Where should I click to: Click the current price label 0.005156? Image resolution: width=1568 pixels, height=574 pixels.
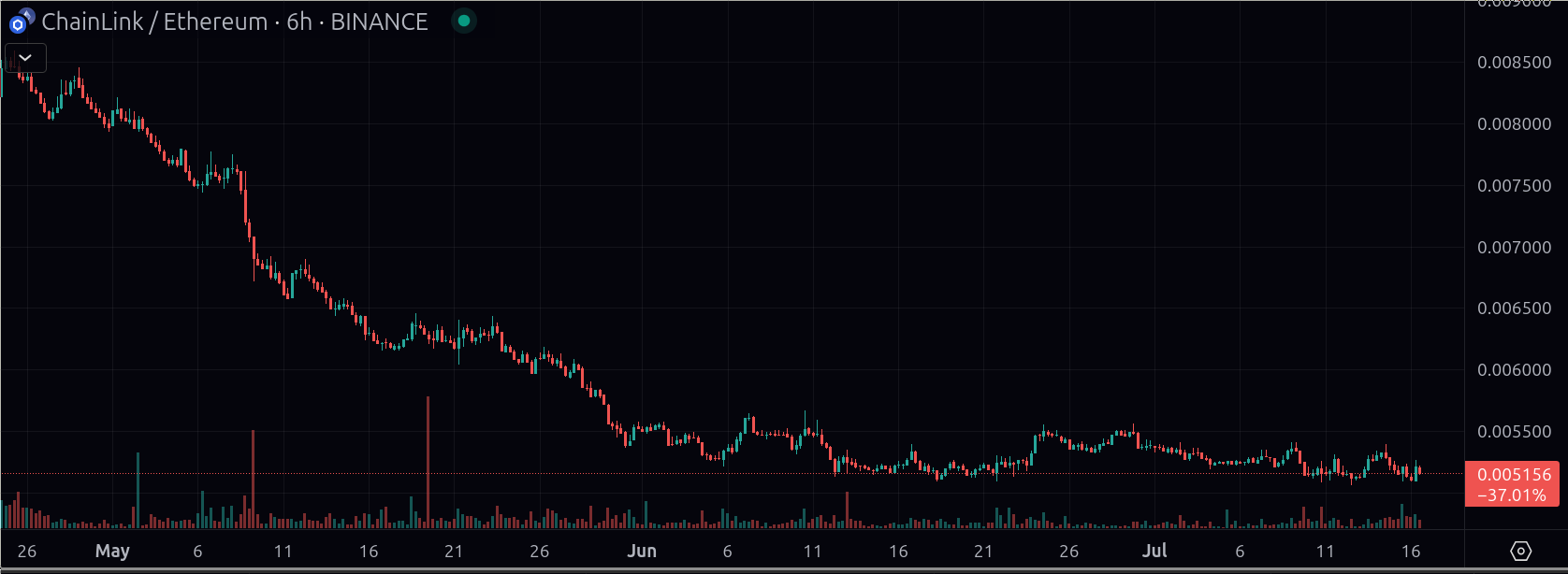coord(1514,475)
